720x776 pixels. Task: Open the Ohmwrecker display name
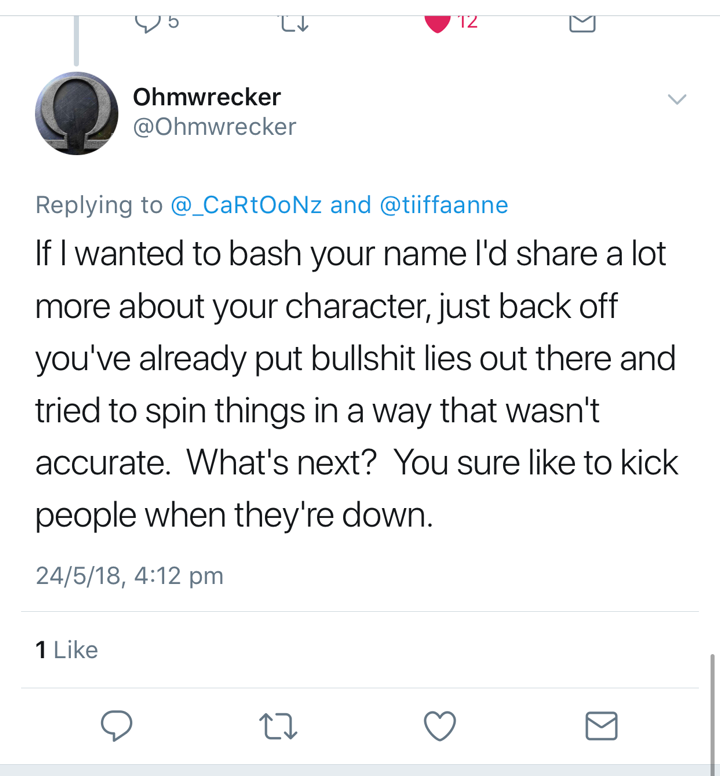point(207,97)
